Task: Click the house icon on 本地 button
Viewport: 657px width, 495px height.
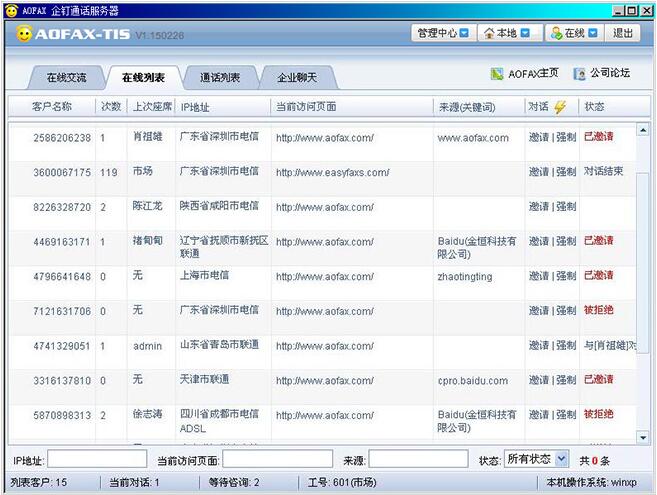Action: pos(490,33)
